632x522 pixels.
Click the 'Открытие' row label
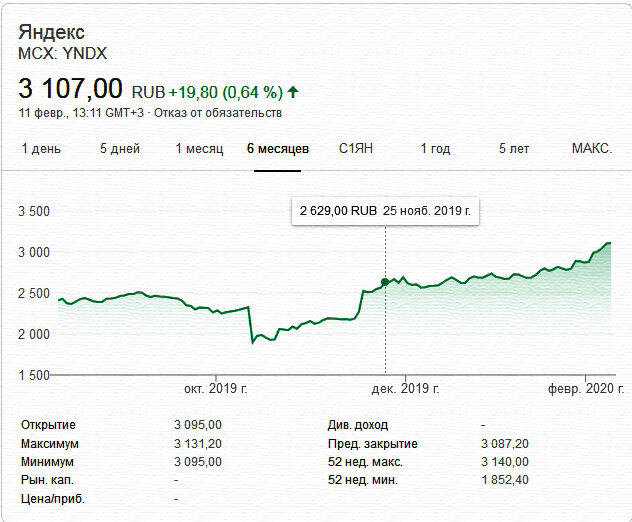point(48,425)
